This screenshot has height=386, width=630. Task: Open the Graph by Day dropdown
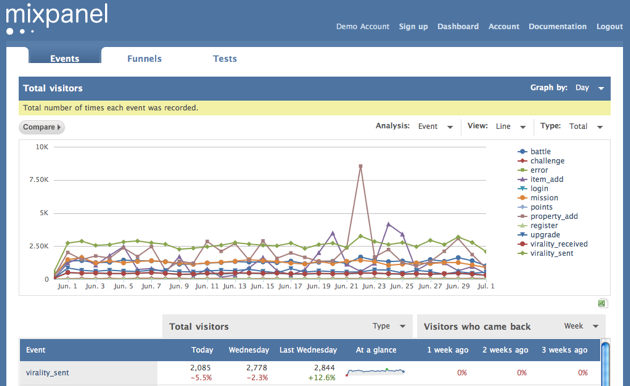pyautogui.click(x=589, y=88)
